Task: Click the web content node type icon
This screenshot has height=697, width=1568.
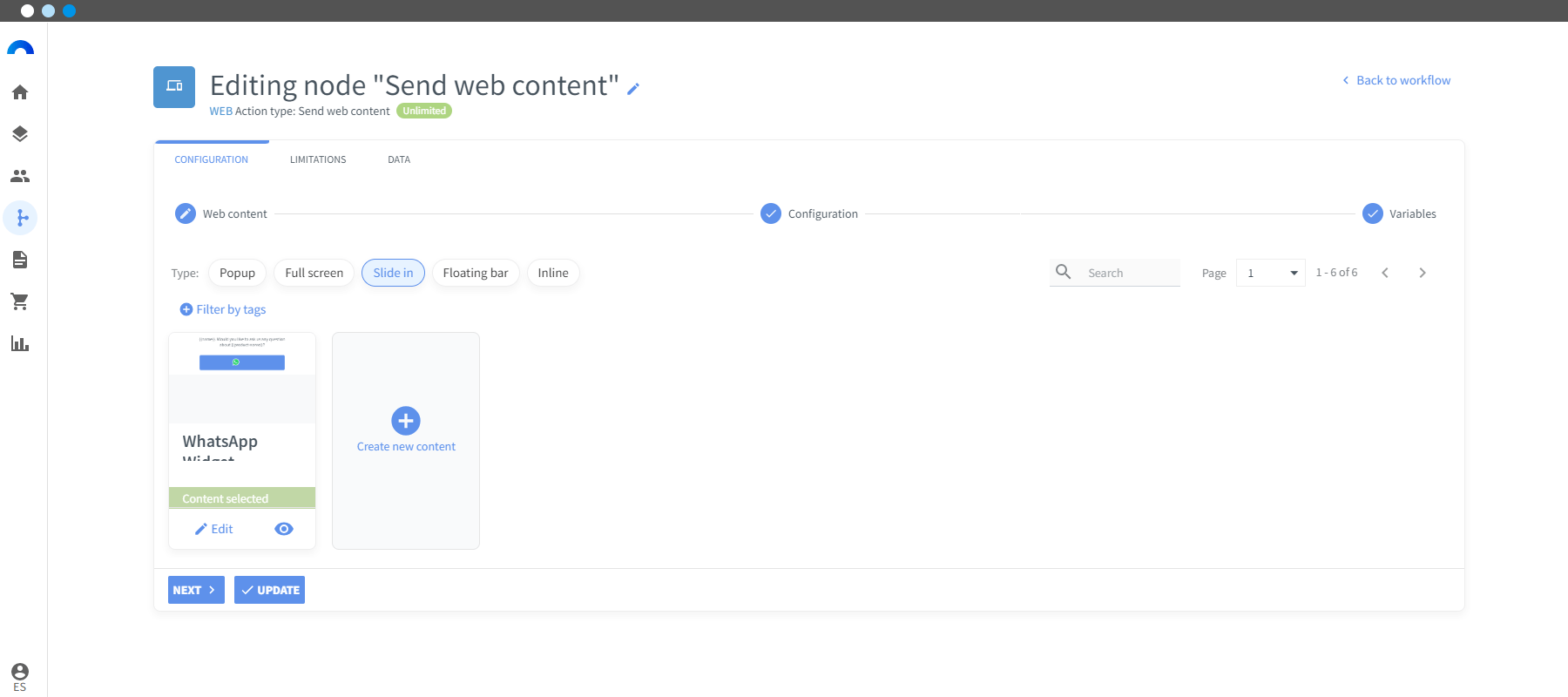Action: point(174,87)
